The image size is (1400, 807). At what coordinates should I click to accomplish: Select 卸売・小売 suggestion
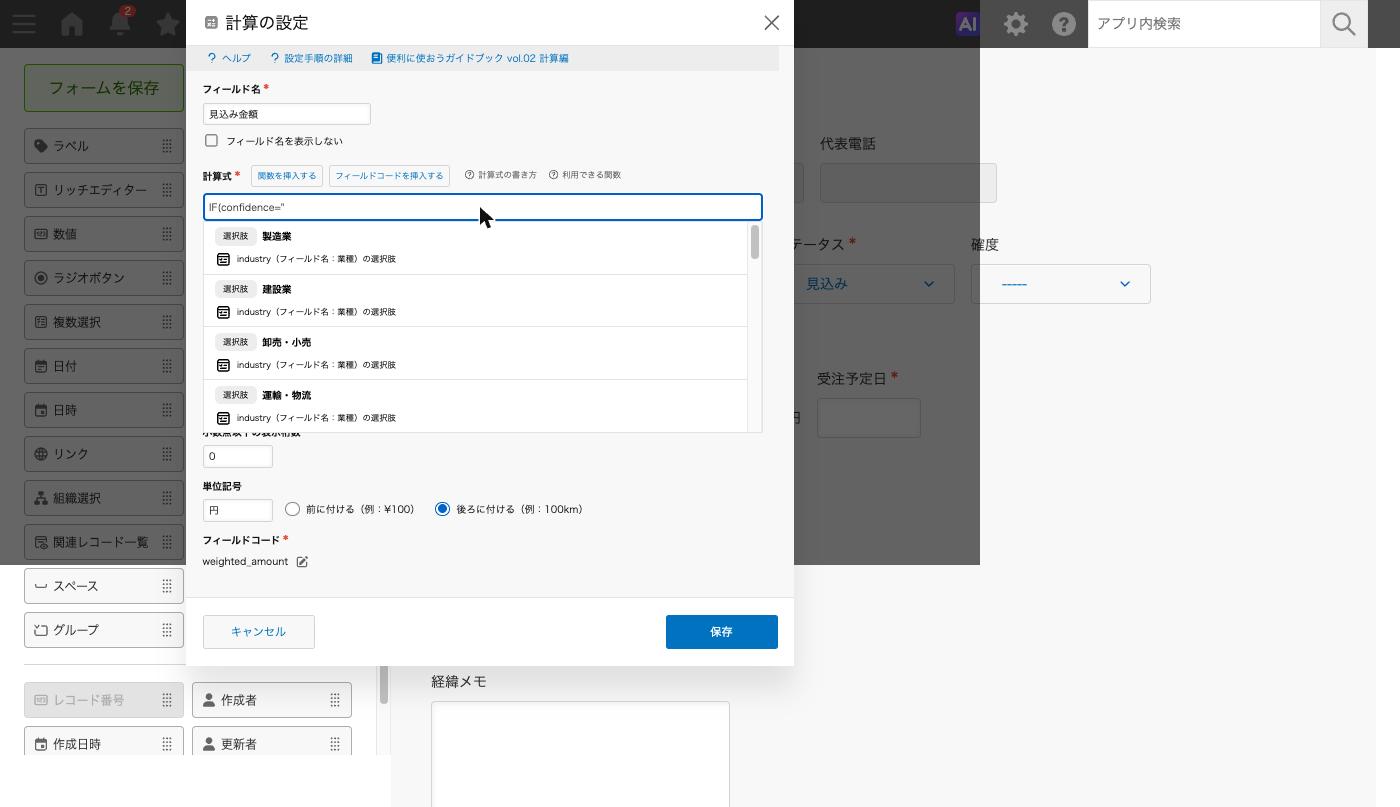tap(475, 354)
